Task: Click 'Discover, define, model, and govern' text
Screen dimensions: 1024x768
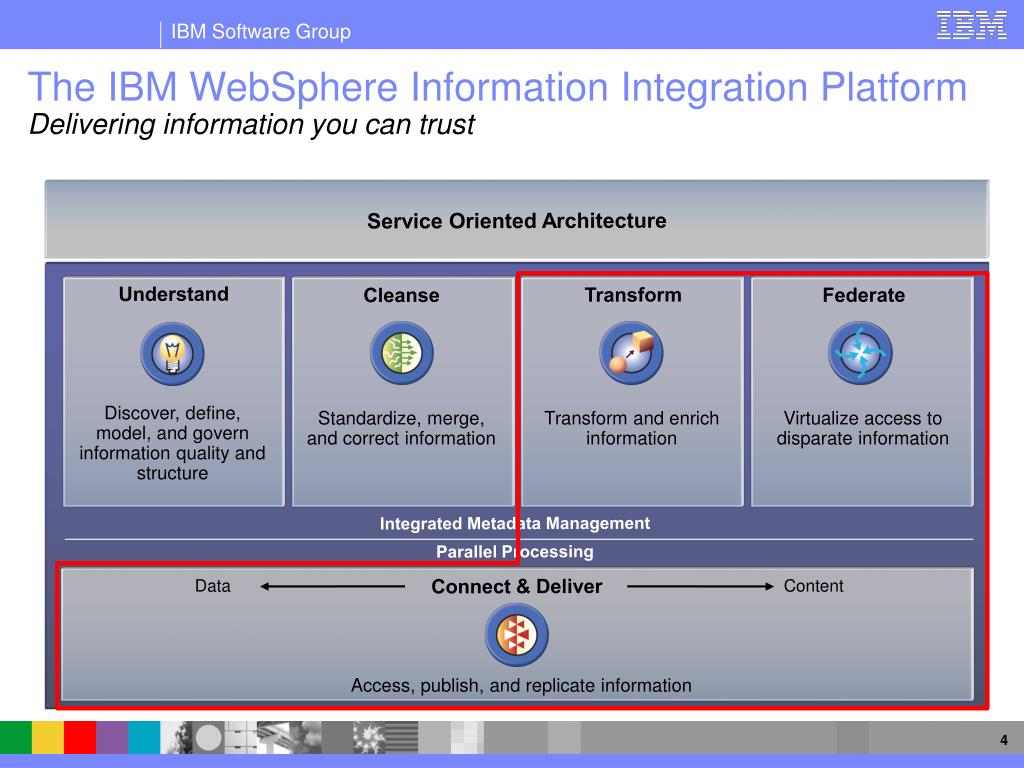Action: tap(172, 443)
